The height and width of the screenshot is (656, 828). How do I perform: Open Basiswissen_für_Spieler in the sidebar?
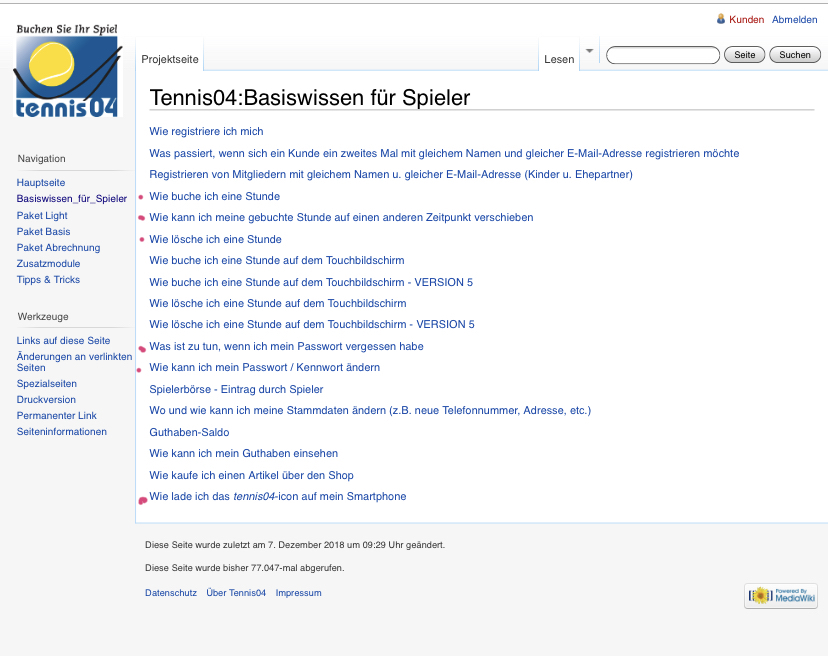(x=72, y=199)
